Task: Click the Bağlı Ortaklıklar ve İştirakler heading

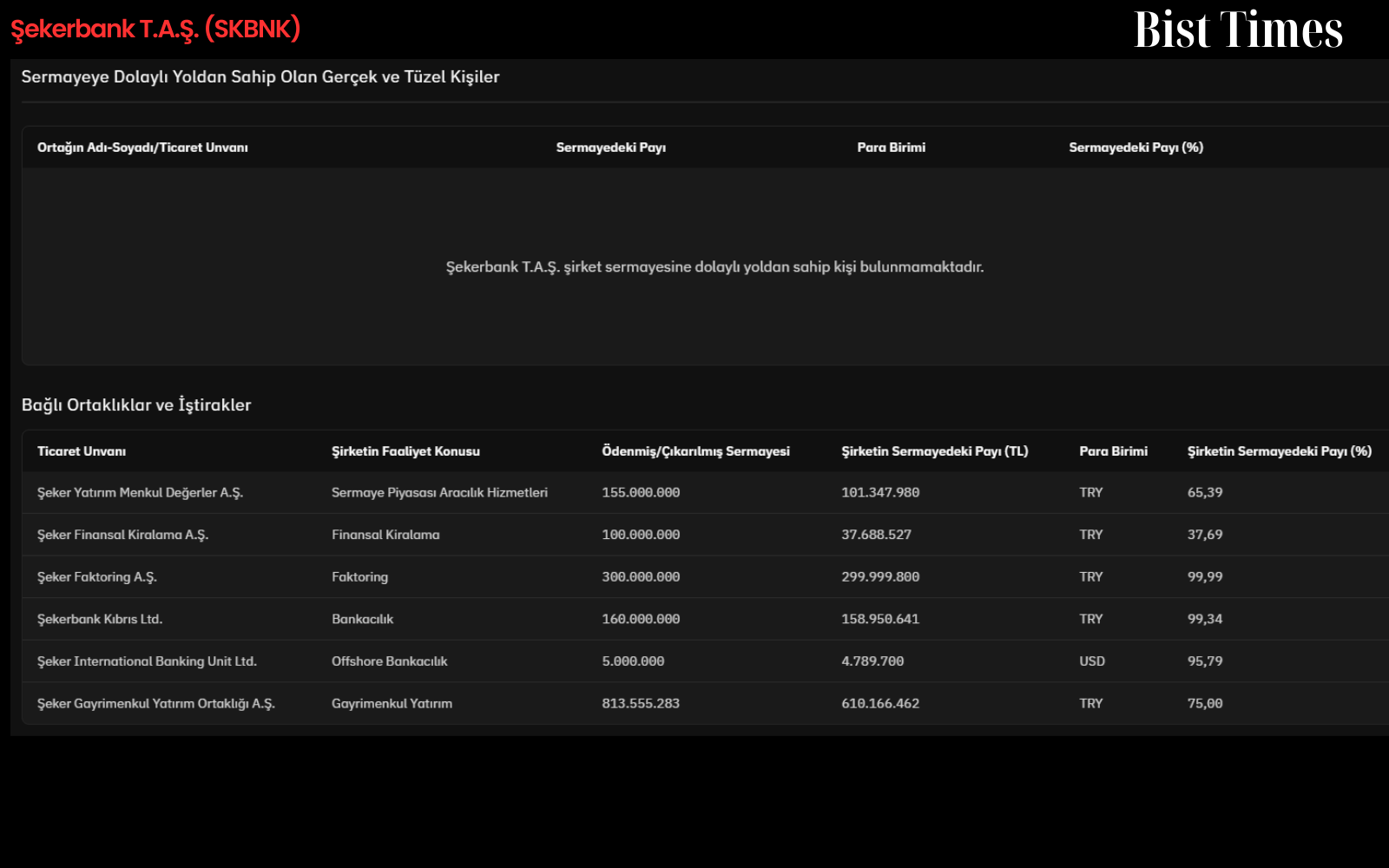Action: click(x=136, y=405)
